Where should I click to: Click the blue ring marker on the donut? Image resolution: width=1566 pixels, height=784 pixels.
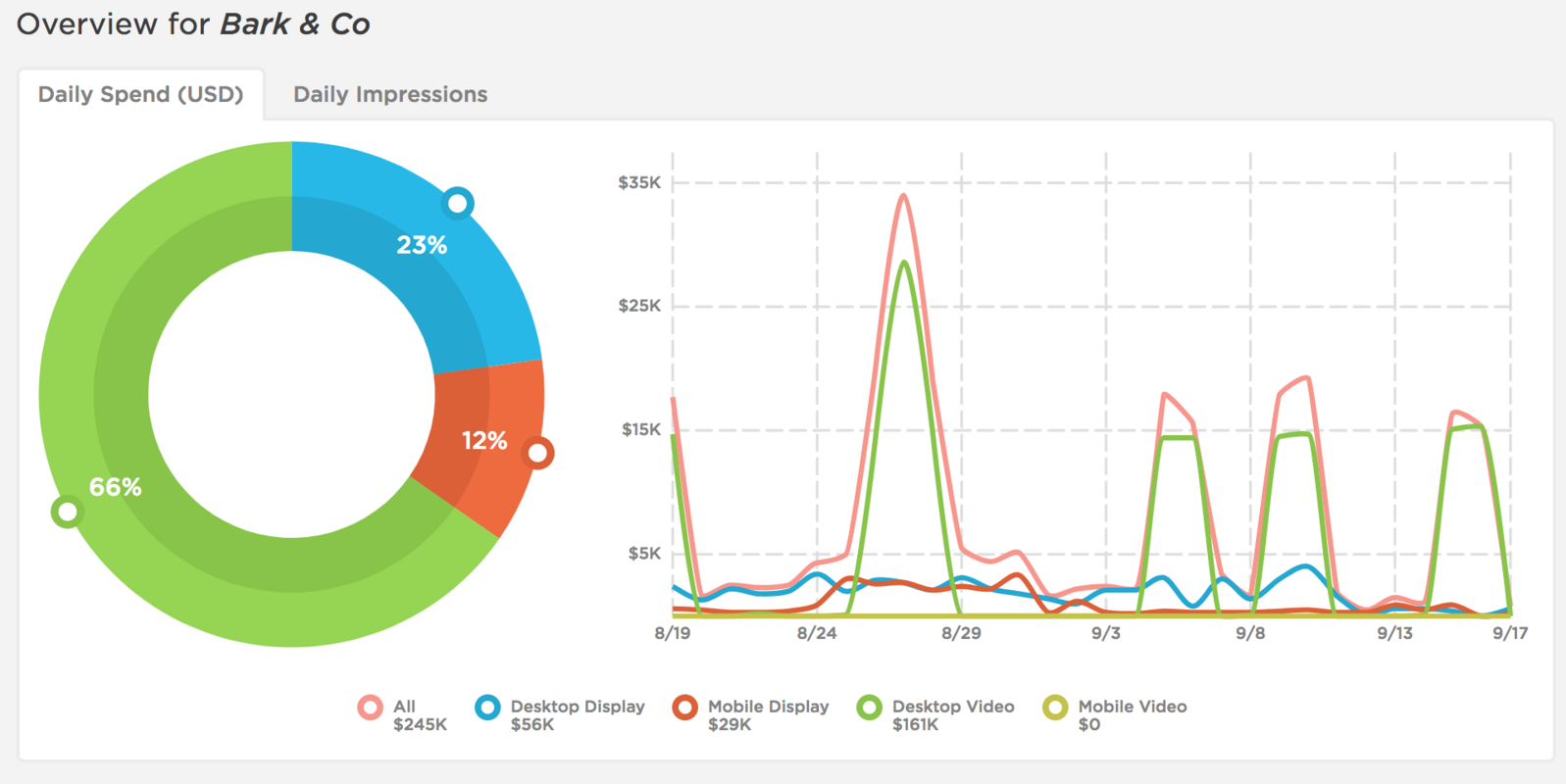point(458,203)
